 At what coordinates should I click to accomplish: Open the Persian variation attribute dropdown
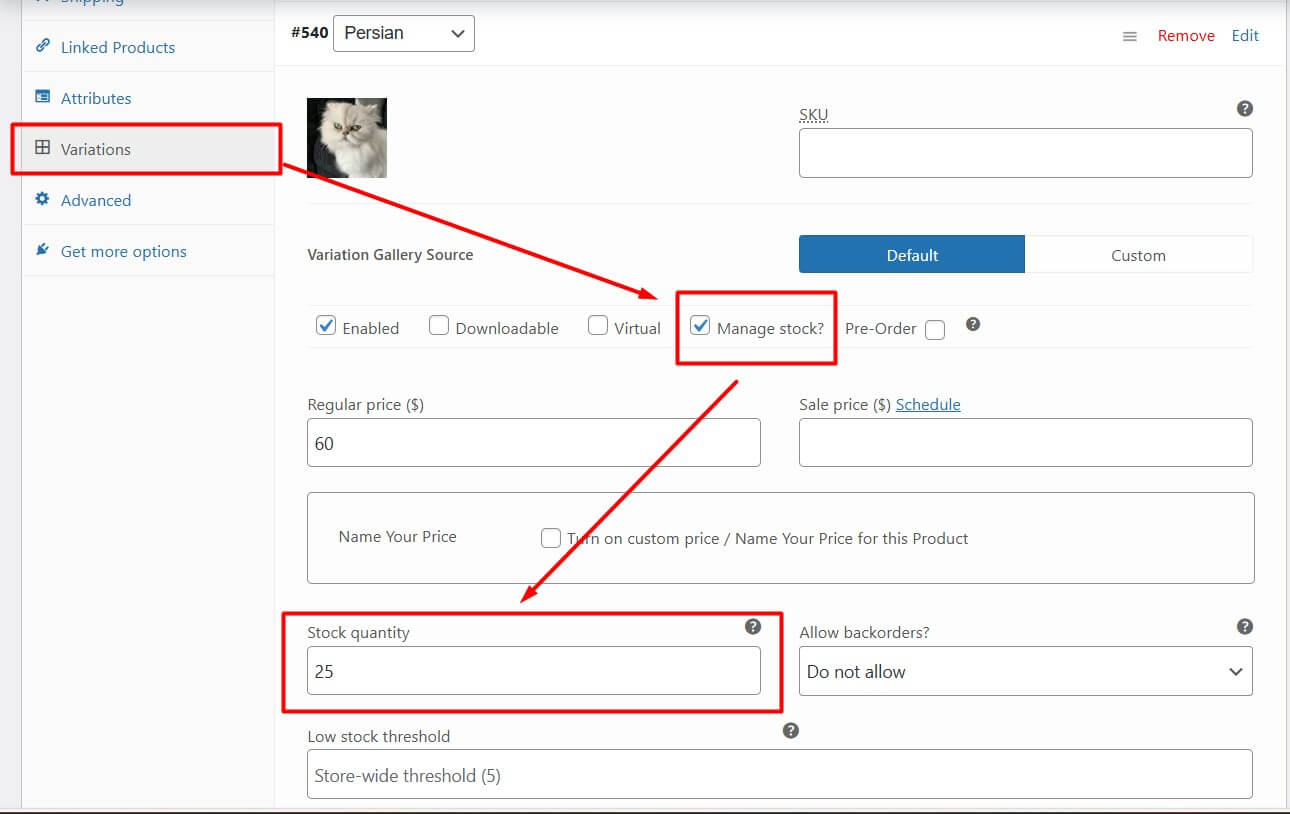403,33
